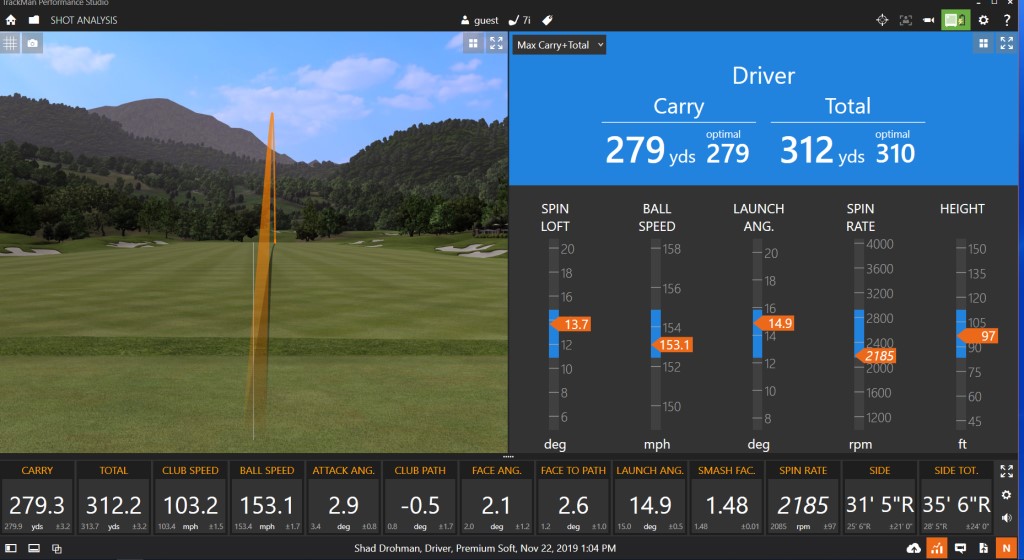Click the Total optimal 310 value
The height and width of the screenshot is (560, 1024).
pyautogui.click(x=895, y=154)
